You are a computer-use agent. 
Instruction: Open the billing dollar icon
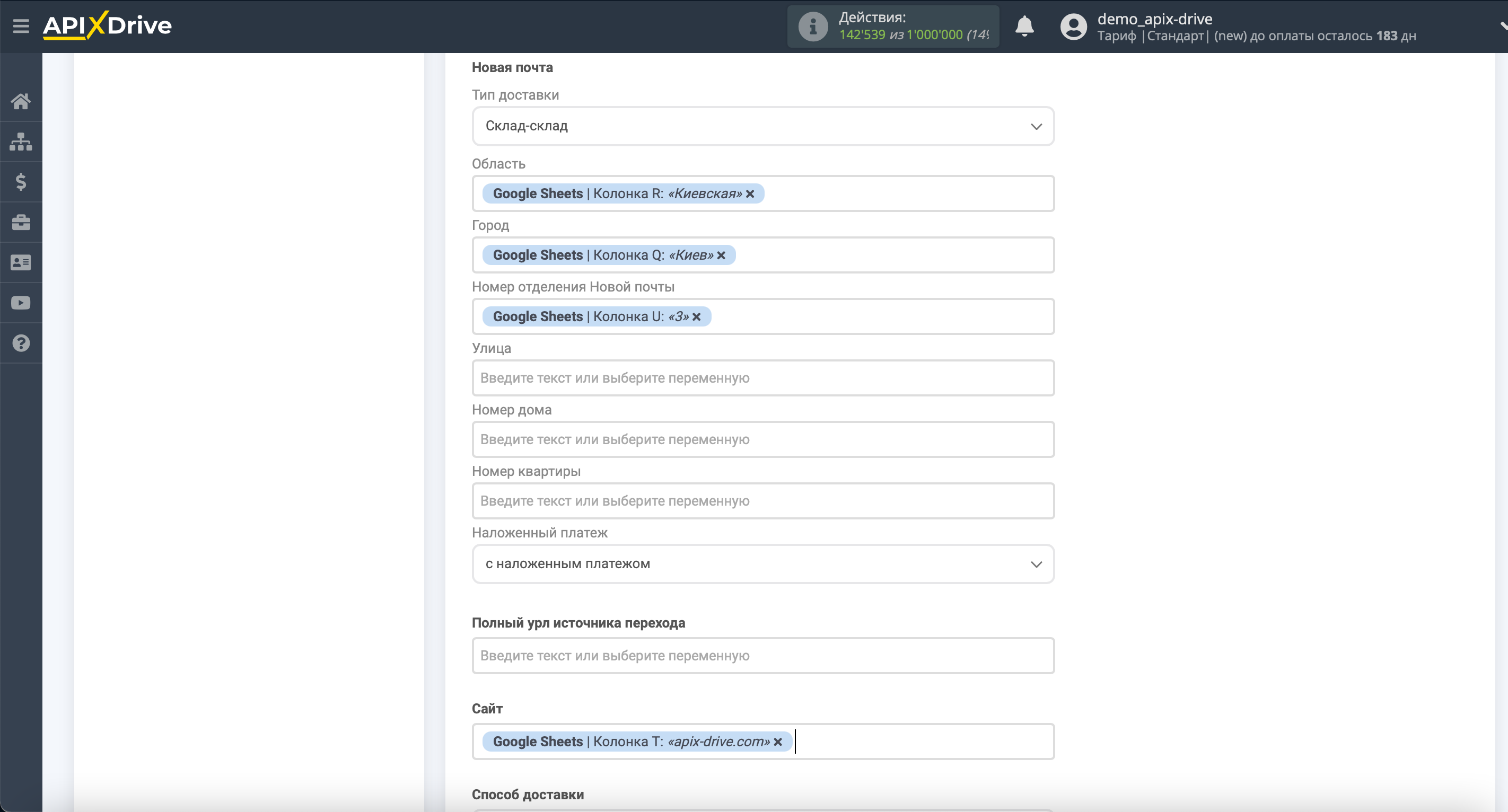pyautogui.click(x=21, y=182)
